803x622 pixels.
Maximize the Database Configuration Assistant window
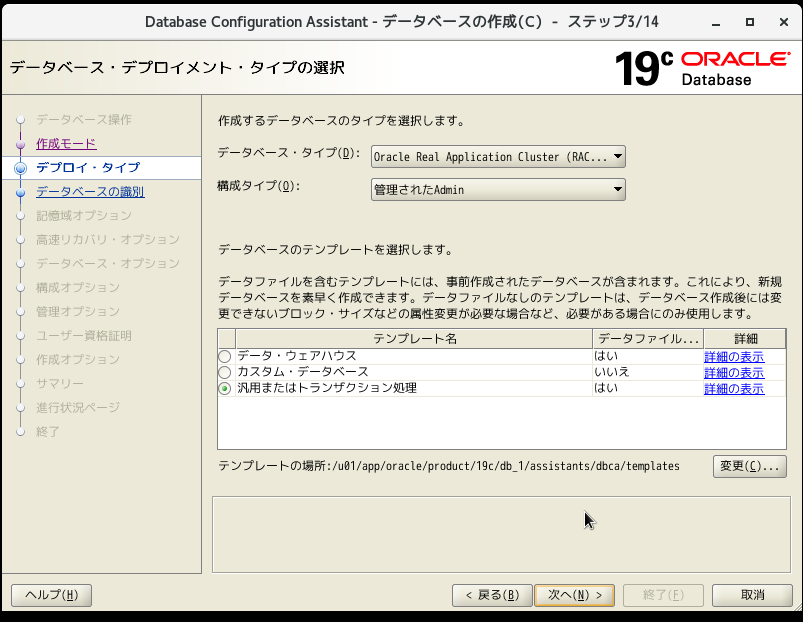pos(750,22)
